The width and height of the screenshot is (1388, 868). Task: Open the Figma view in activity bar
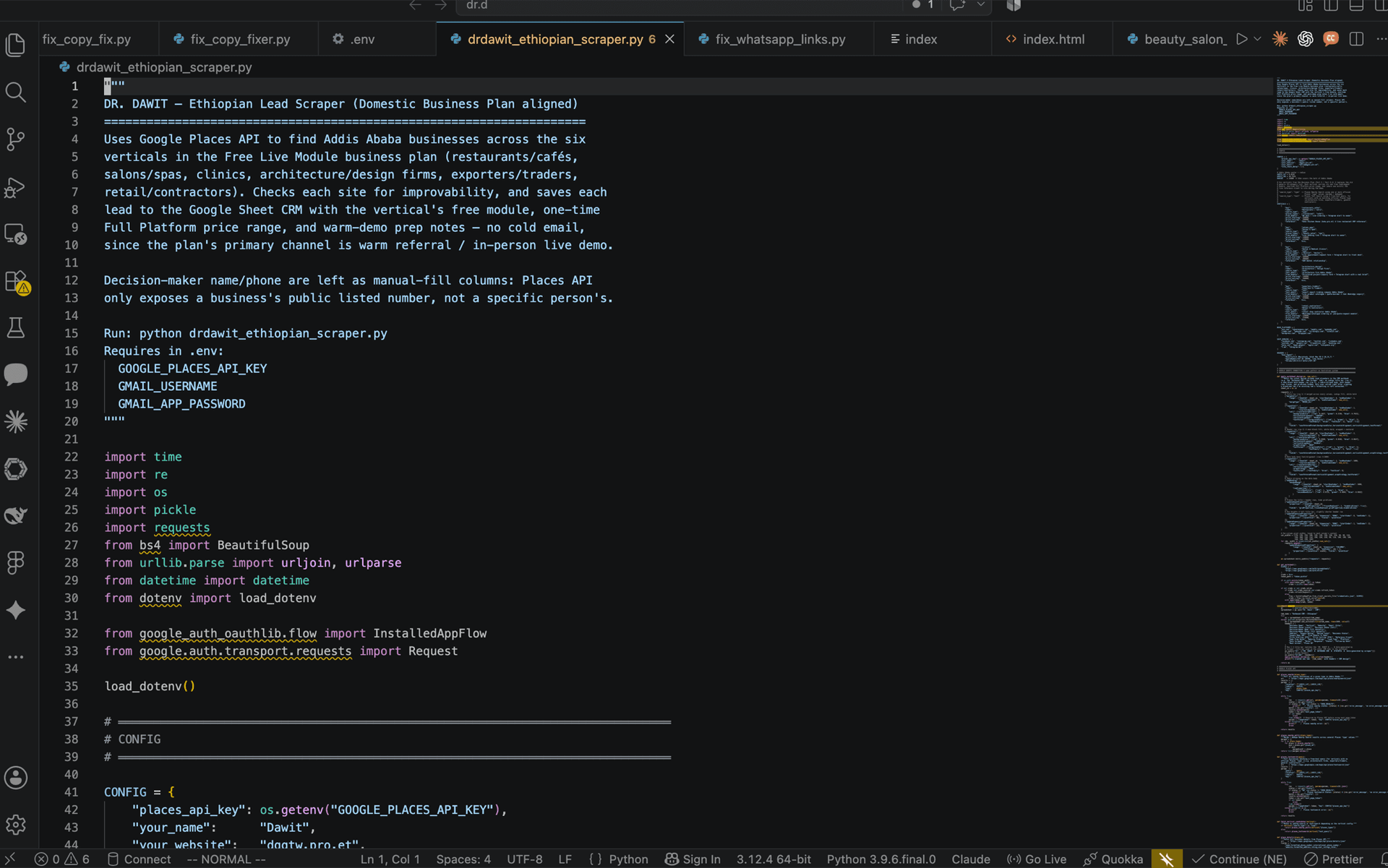[16, 562]
